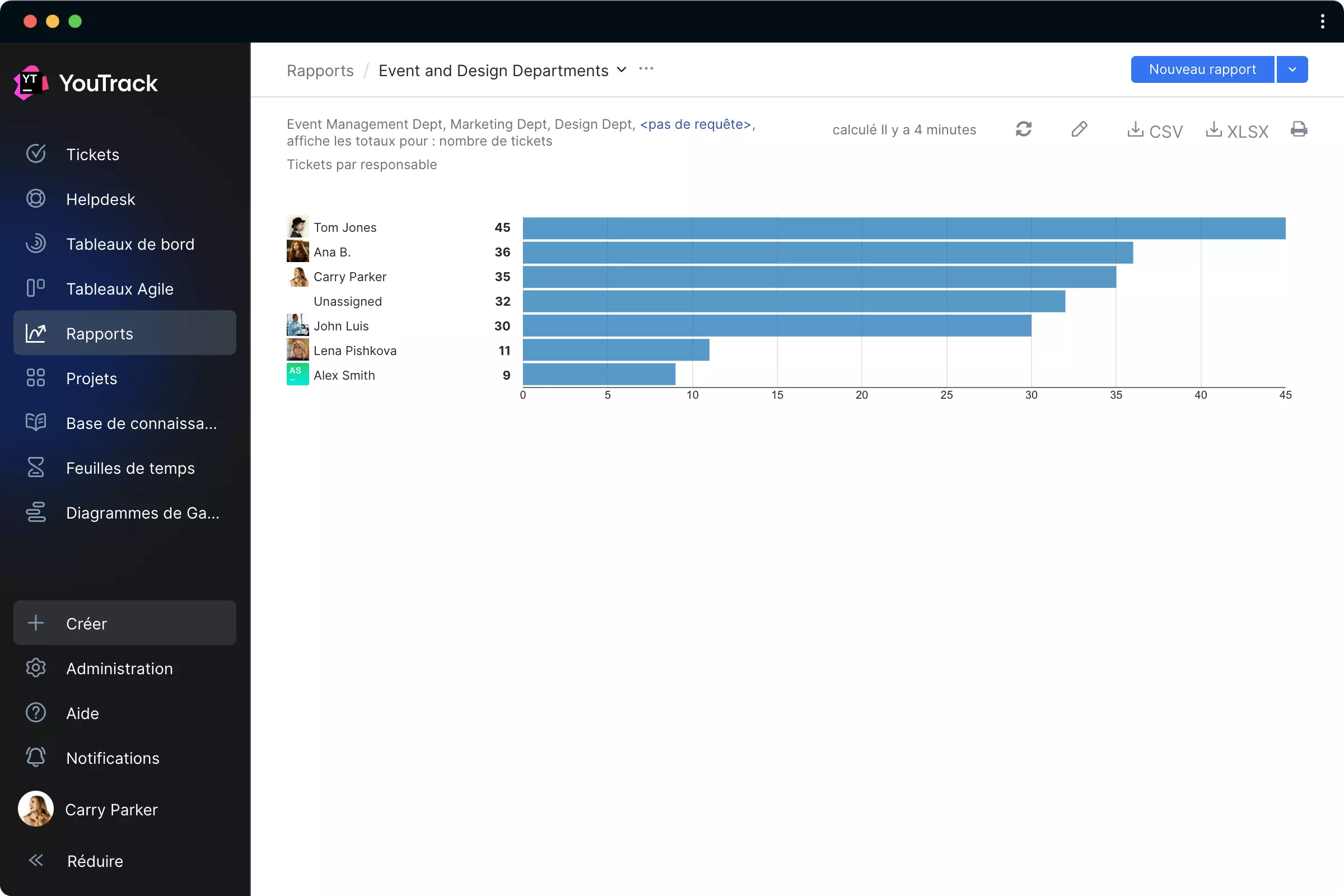Open Feuilles de temps
The image size is (1344, 896).
[130, 468]
